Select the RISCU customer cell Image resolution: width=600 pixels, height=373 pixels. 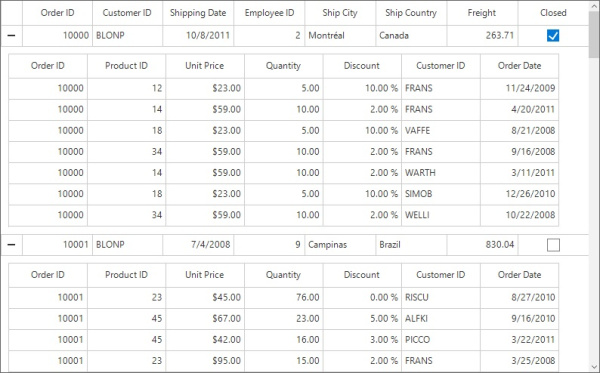pyautogui.click(x=440, y=297)
